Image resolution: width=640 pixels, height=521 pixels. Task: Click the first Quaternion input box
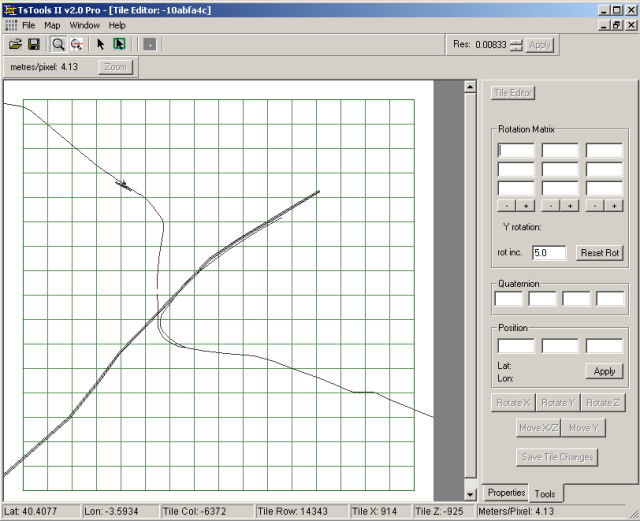click(509, 298)
